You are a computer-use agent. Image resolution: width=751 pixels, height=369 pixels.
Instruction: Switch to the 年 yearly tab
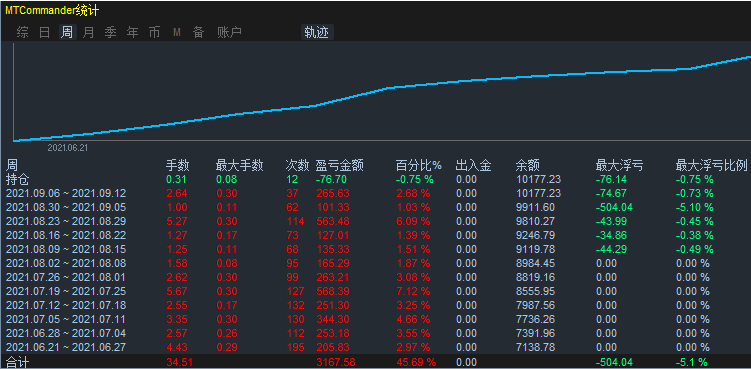pos(133,33)
